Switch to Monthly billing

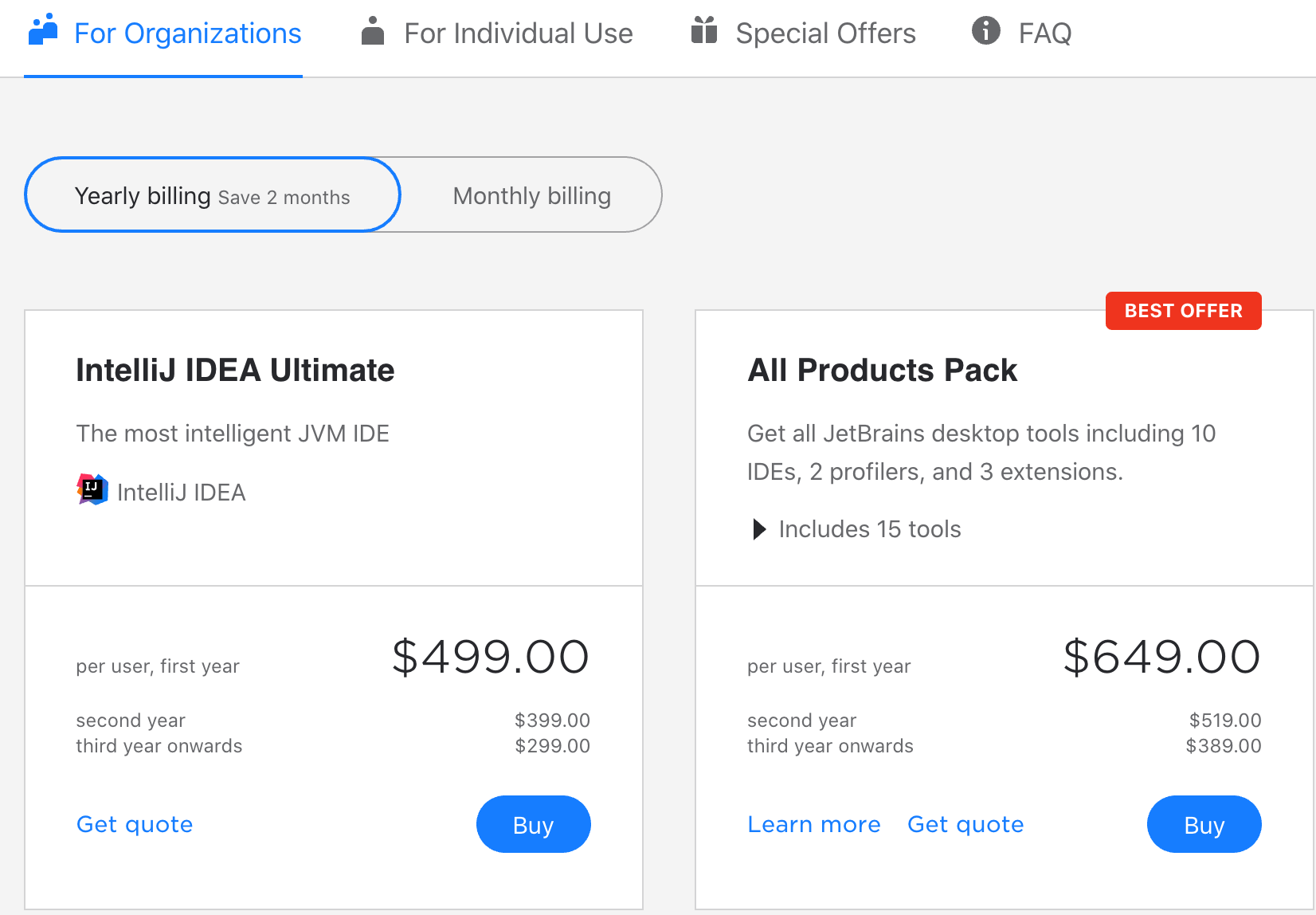coord(531,195)
